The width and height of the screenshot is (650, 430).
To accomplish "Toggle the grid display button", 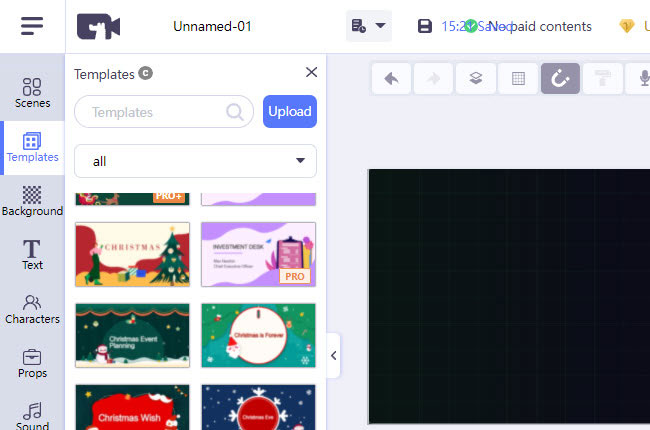I will pyautogui.click(x=518, y=79).
